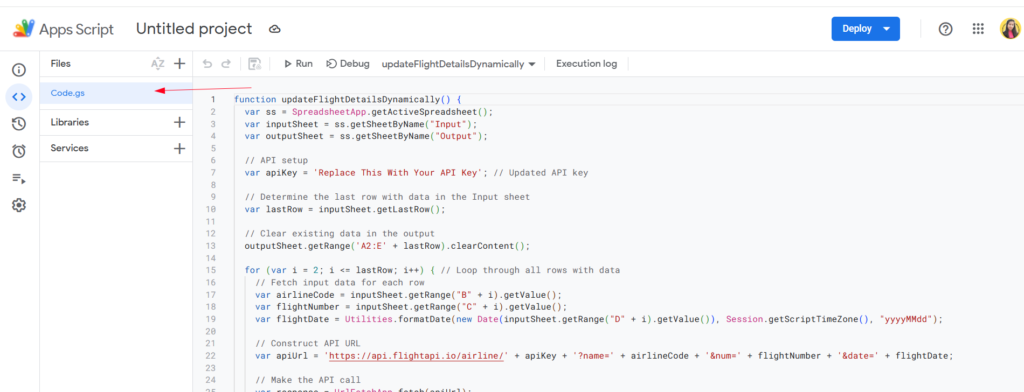Open the Project History icon in sidebar
This screenshot has width=1024, height=392.
pyautogui.click(x=19, y=124)
